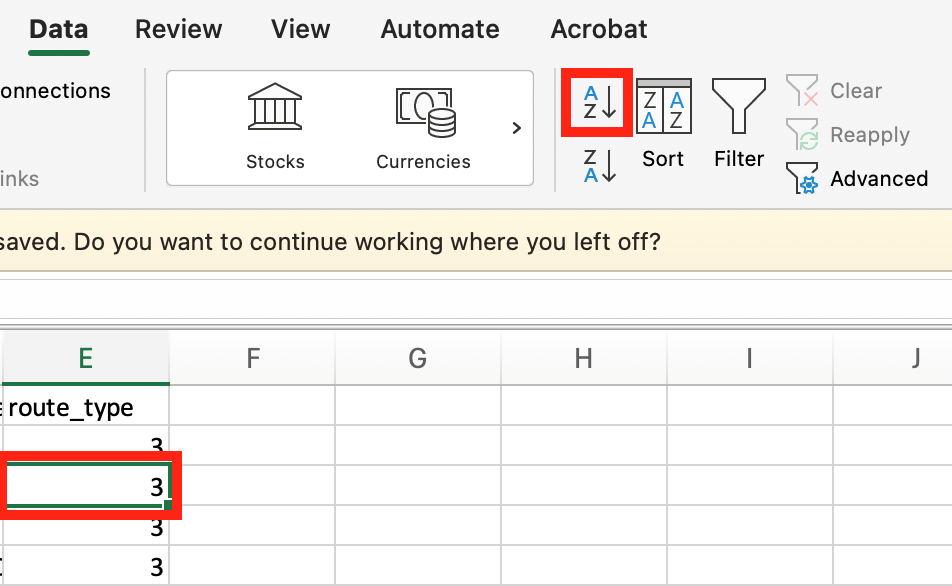Viewport: 952px width, 586px height.
Task: Sort the selection ascending A to Z
Action: [596, 101]
